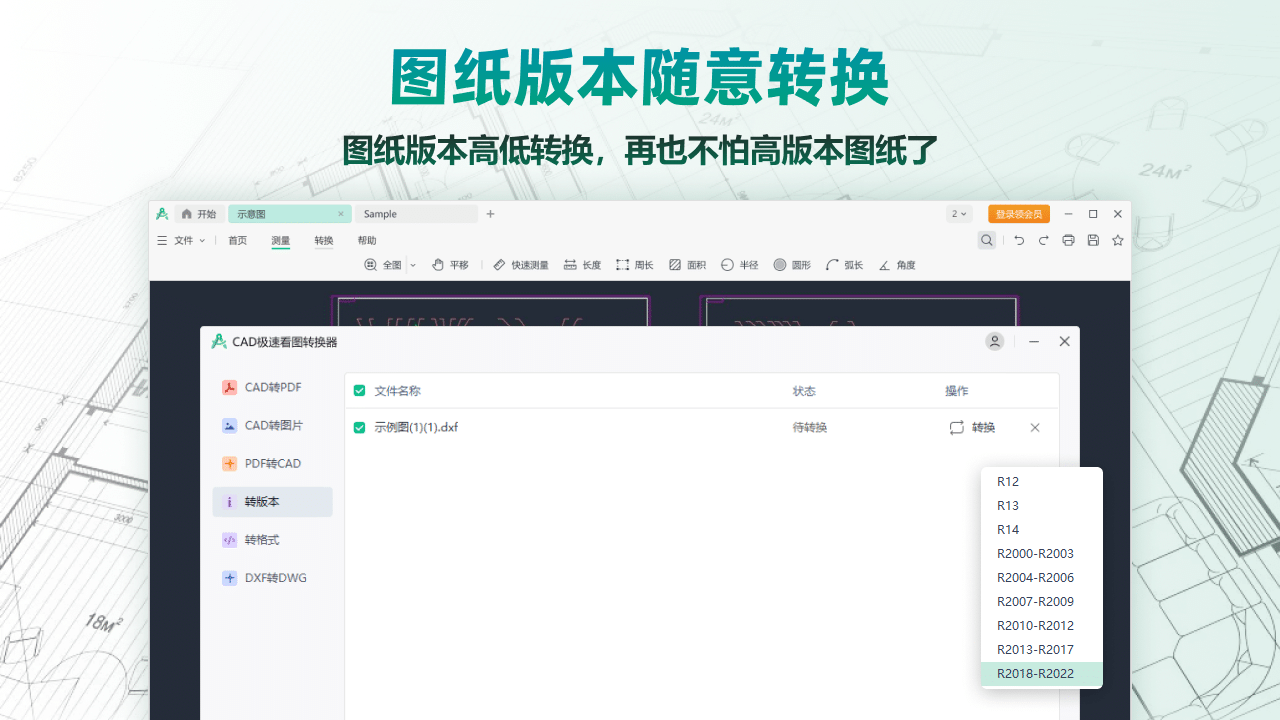The height and width of the screenshot is (720, 1280).
Task: Click the print icon in top toolbar
Action: 1068,240
